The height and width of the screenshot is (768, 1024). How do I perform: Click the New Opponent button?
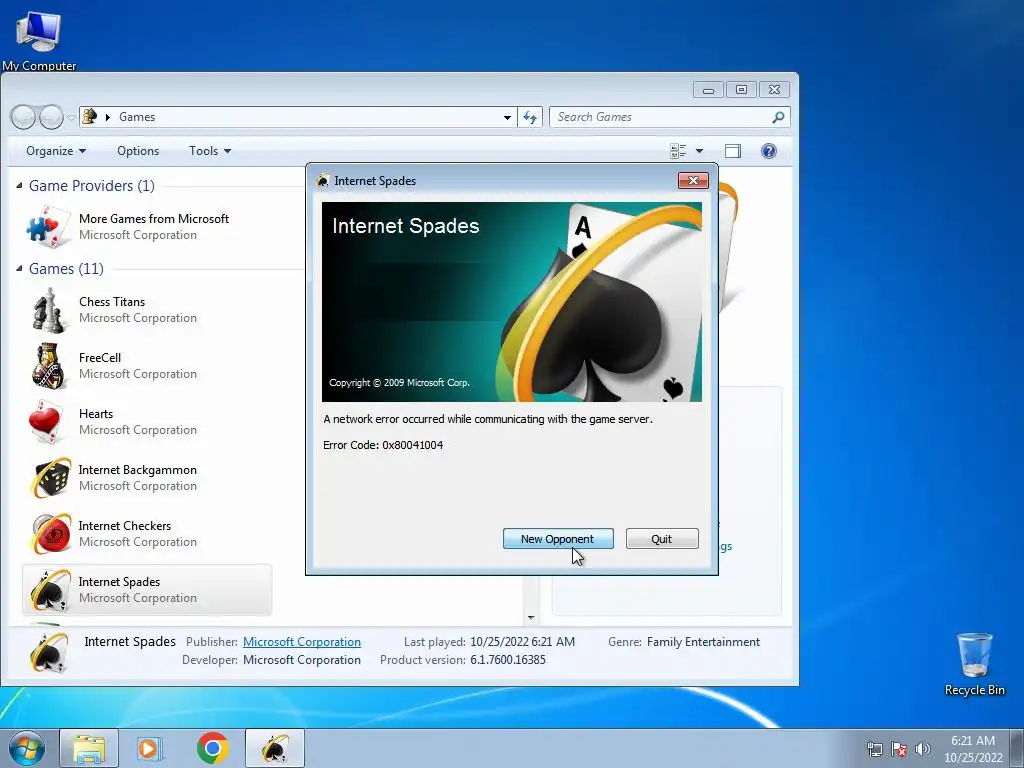coord(558,539)
